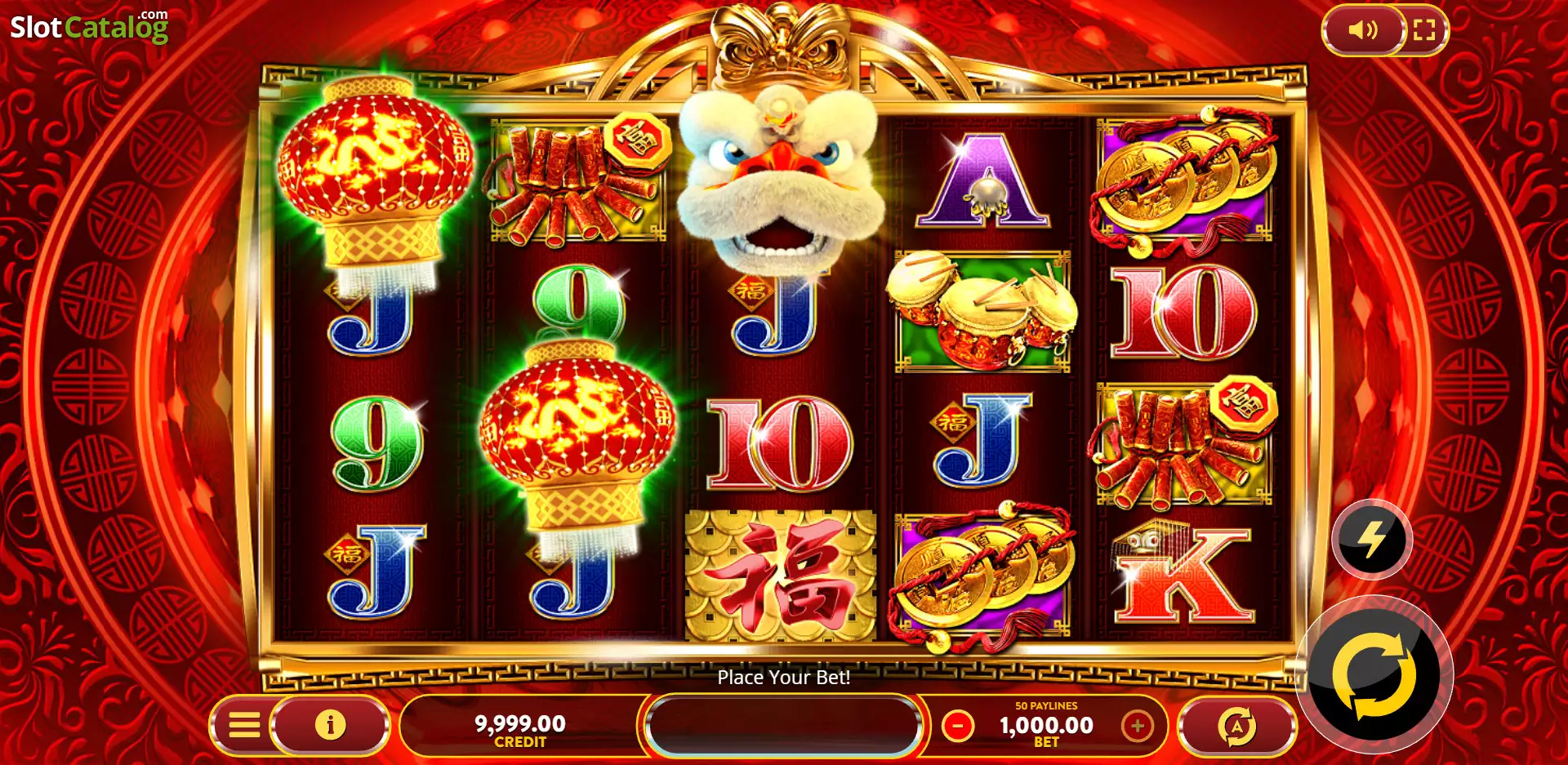This screenshot has width=1568, height=765.
Task: Click the empty win display field
Action: [x=784, y=725]
